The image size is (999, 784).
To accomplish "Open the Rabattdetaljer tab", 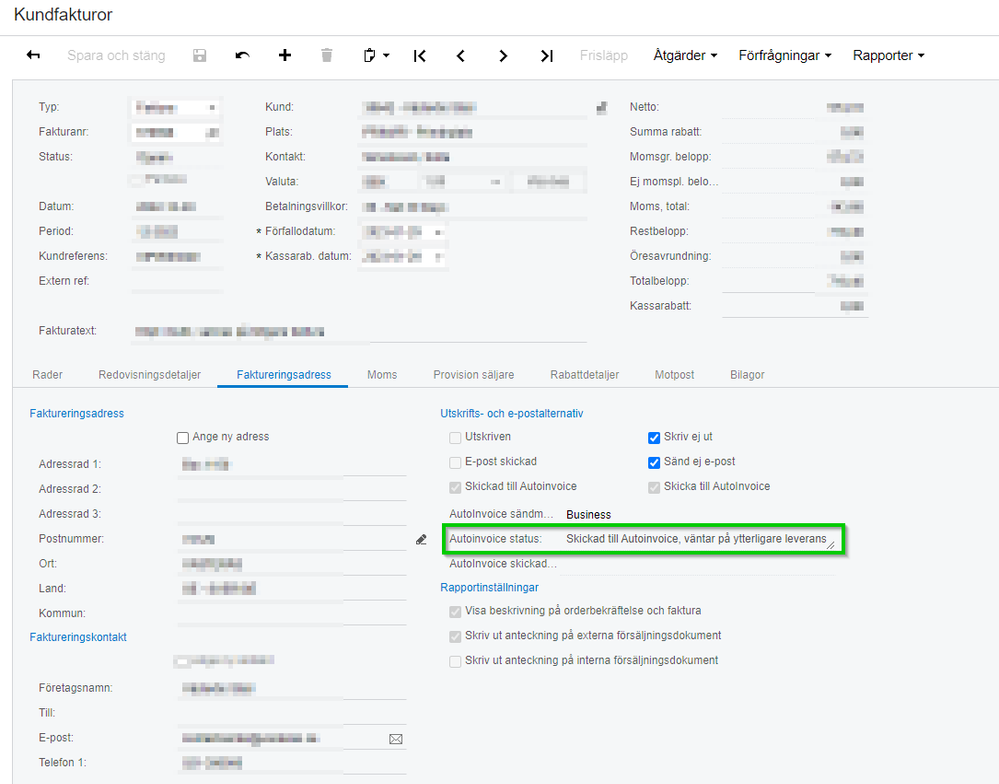I will point(584,374).
